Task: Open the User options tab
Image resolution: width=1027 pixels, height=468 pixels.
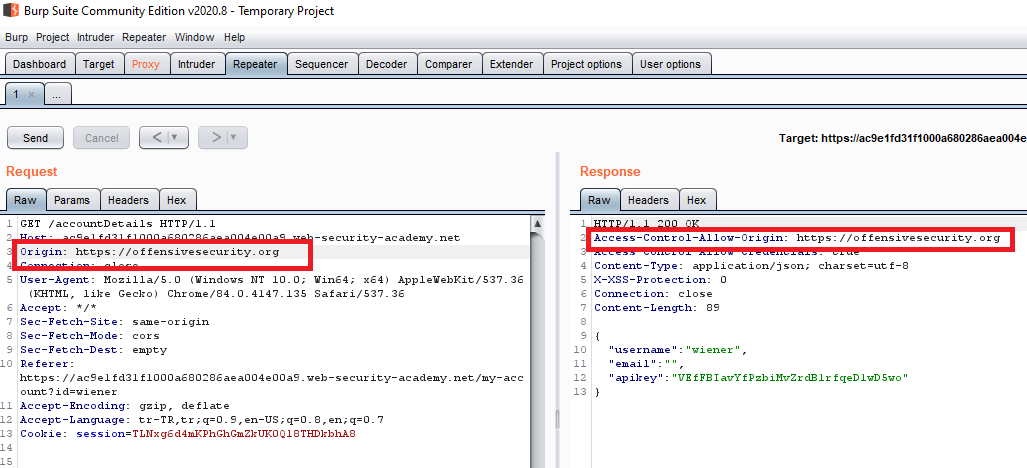Action: coord(671,64)
